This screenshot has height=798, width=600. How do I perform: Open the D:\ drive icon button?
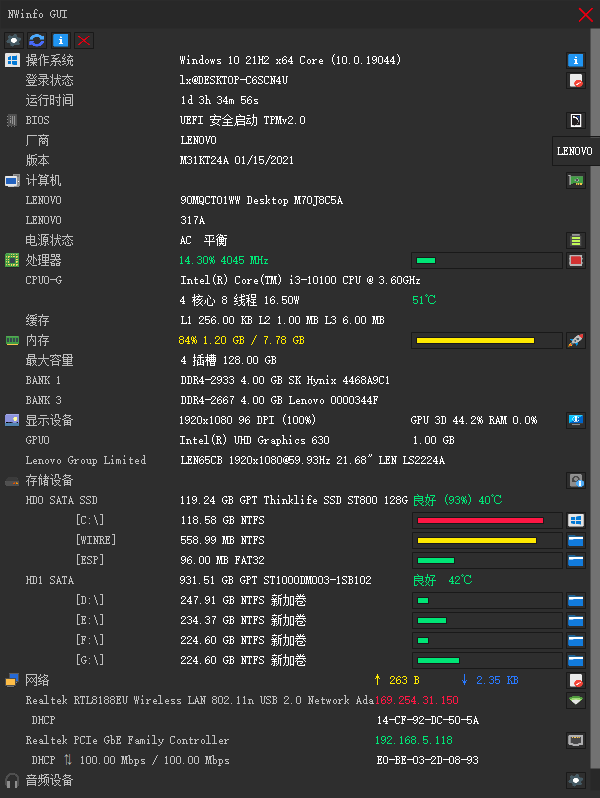pyautogui.click(x=576, y=600)
